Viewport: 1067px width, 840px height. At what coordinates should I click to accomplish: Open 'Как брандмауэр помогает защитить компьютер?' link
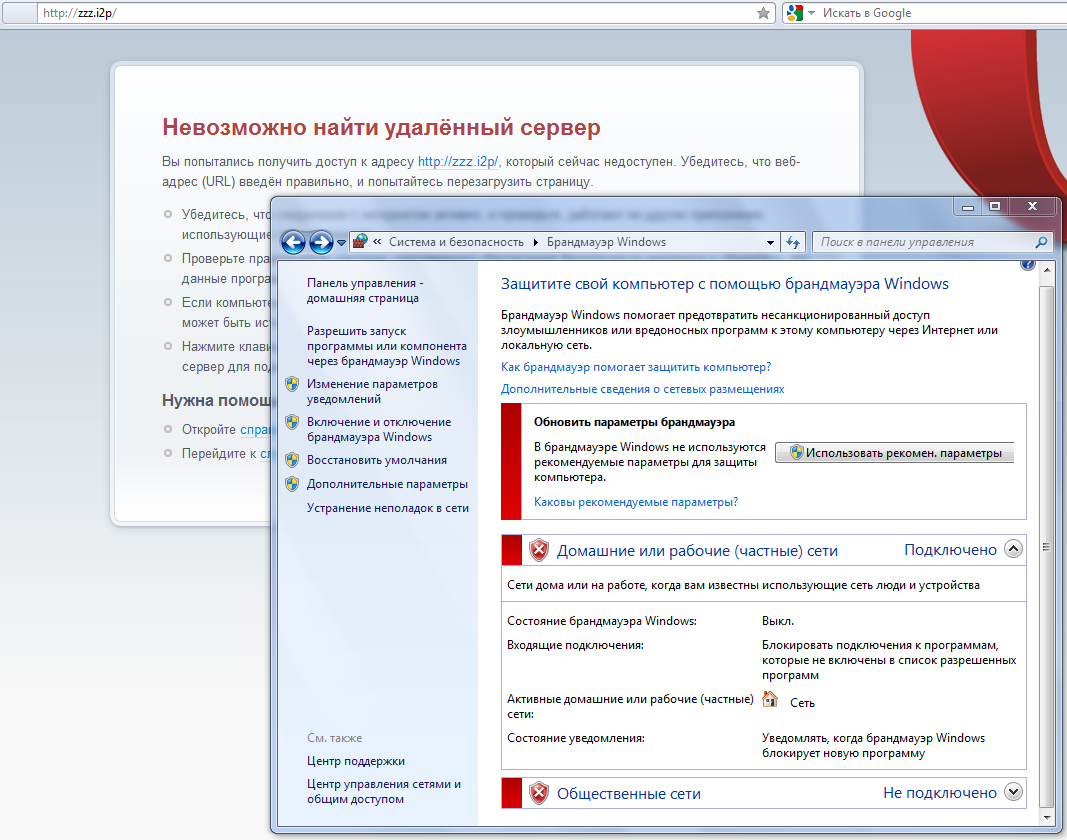pos(636,367)
